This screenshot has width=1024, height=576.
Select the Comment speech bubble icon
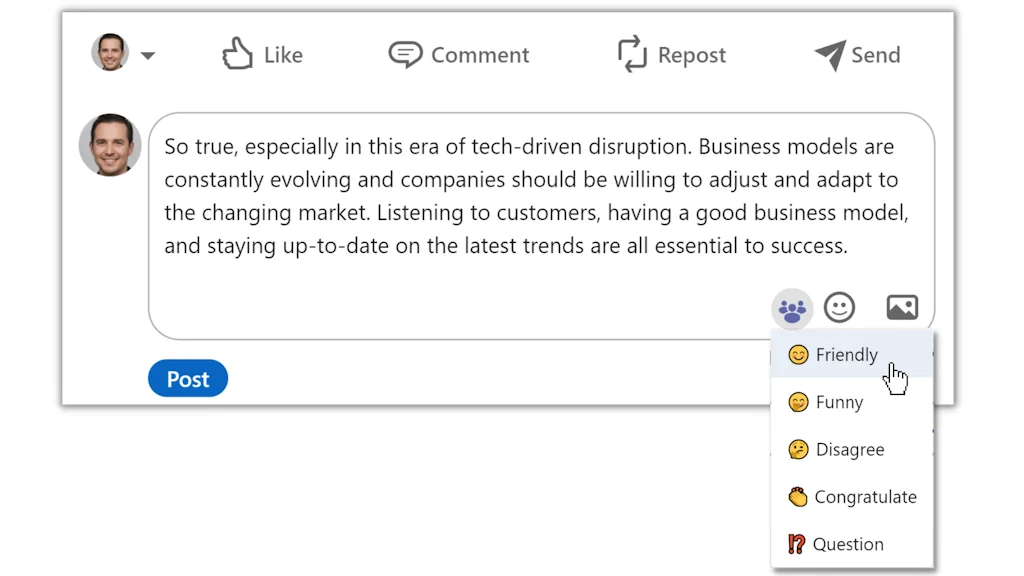[405, 54]
